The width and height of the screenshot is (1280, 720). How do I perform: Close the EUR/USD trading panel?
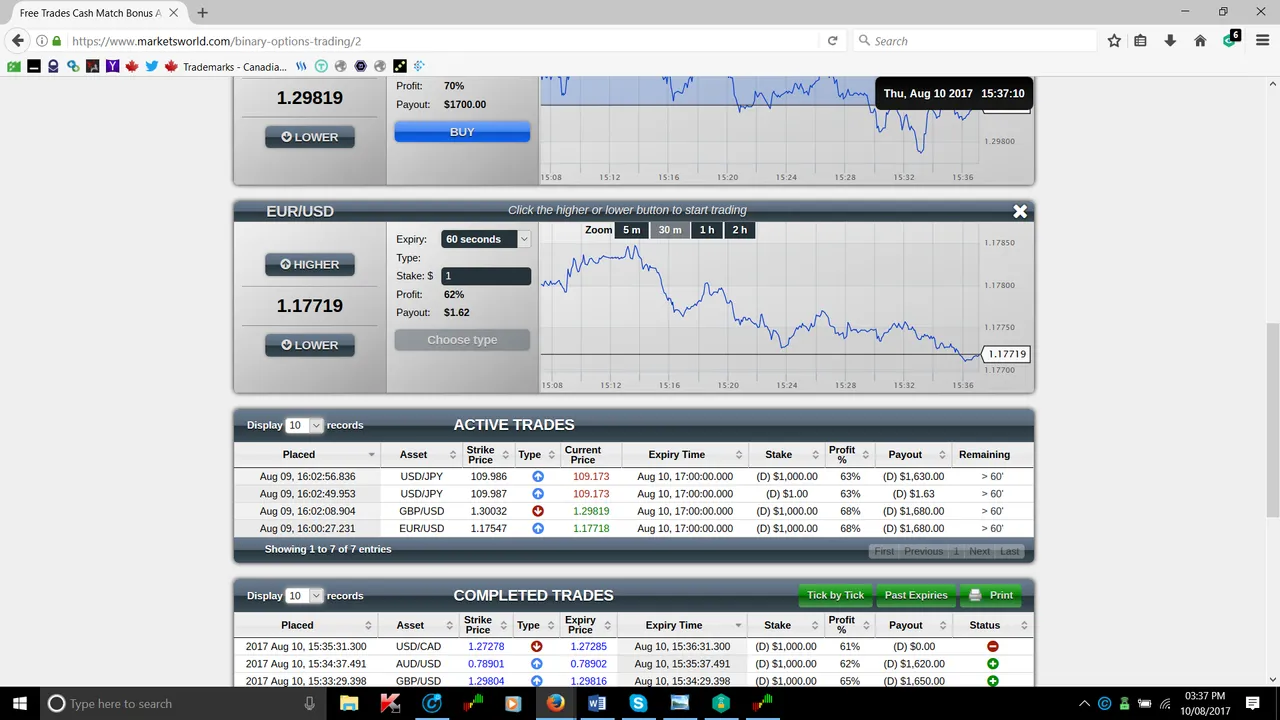click(x=1019, y=211)
